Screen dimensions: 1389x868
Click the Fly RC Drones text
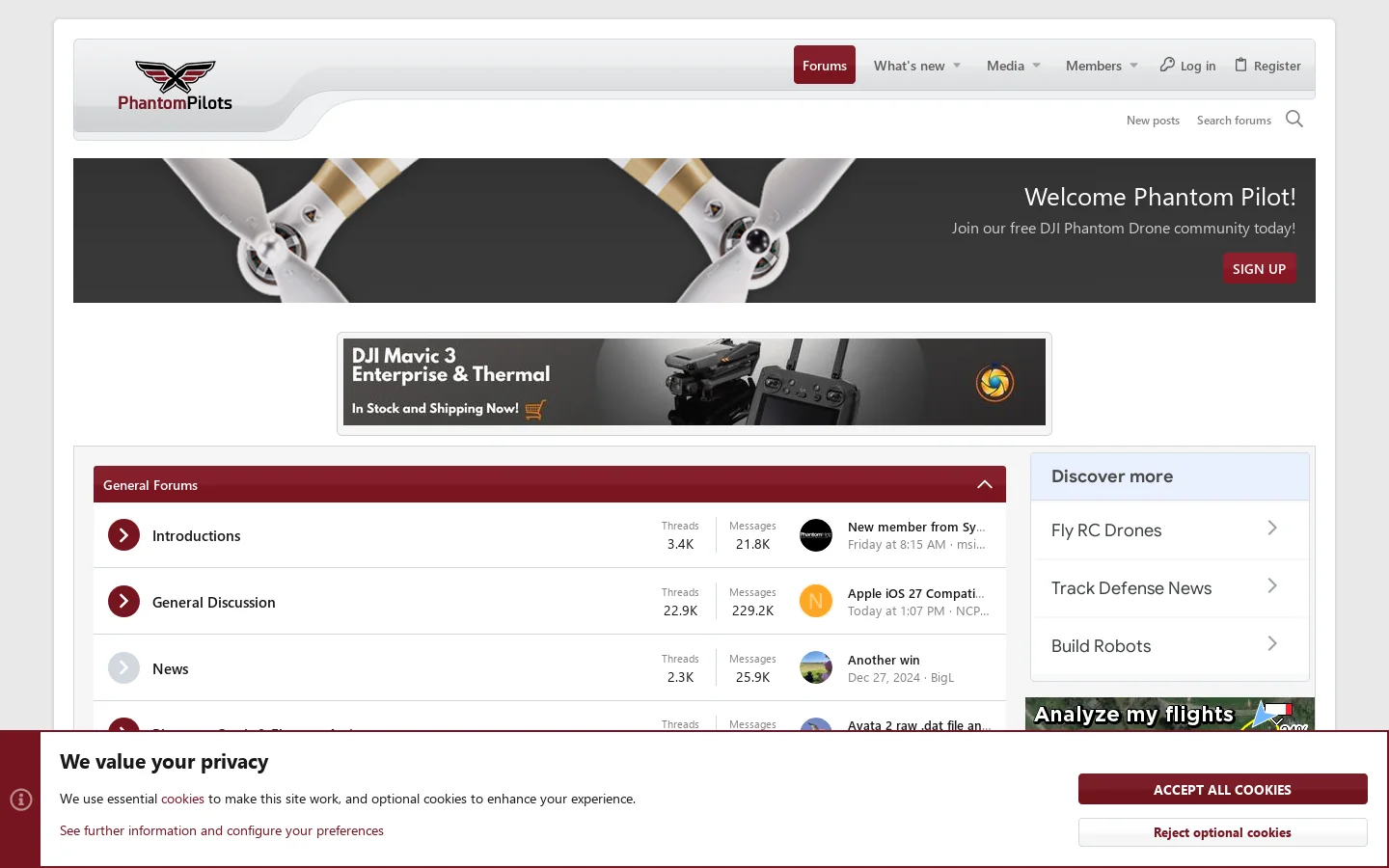tap(1106, 530)
